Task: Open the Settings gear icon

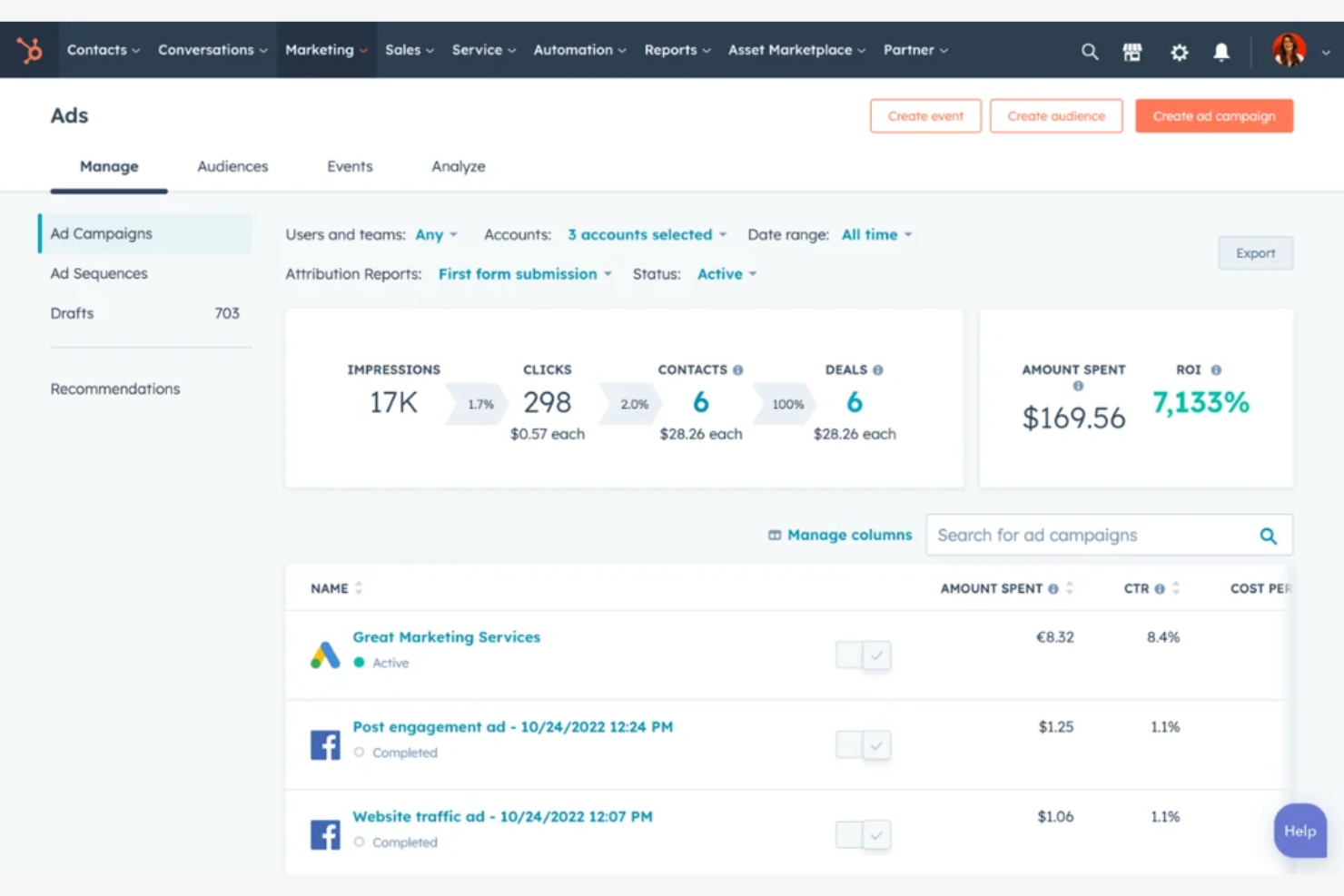Action: (1179, 52)
